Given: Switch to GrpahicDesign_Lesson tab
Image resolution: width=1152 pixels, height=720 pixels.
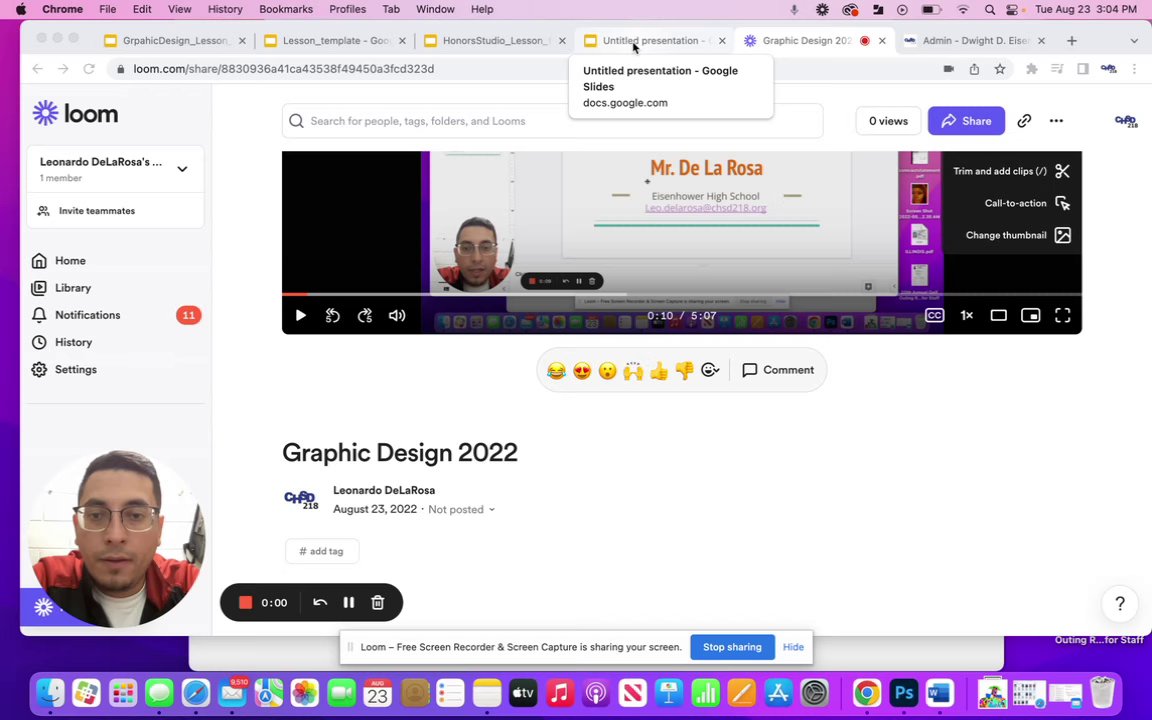Looking at the screenshot, I should (x=176, y=41).
